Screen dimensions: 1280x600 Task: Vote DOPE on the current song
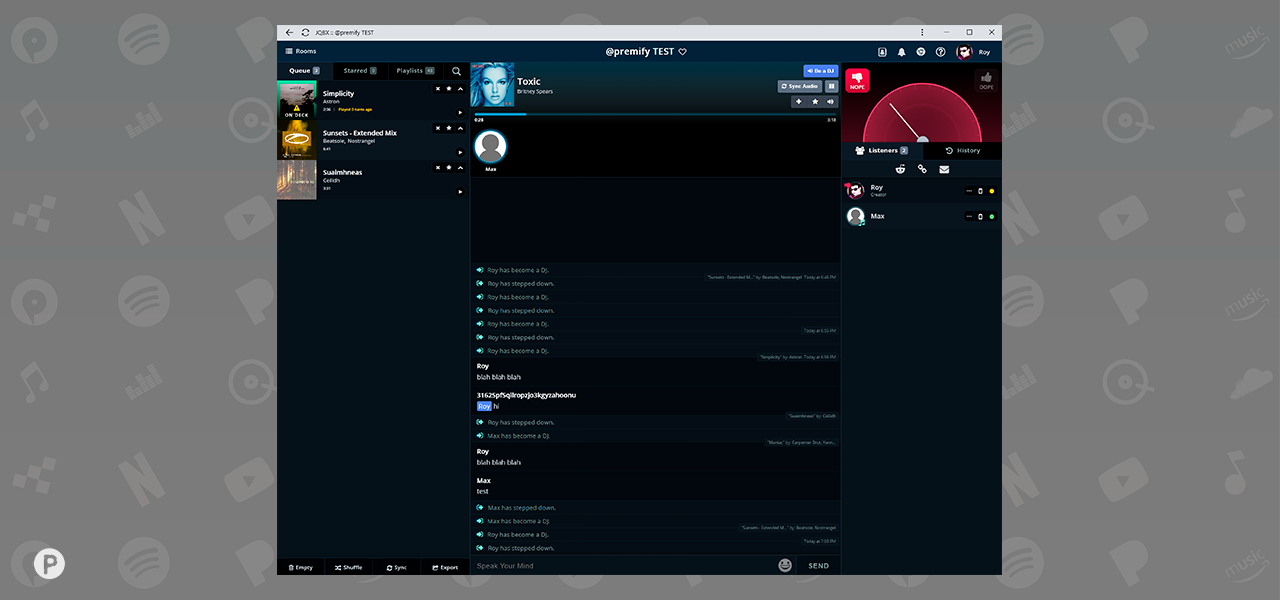click(x=986, y=80)
